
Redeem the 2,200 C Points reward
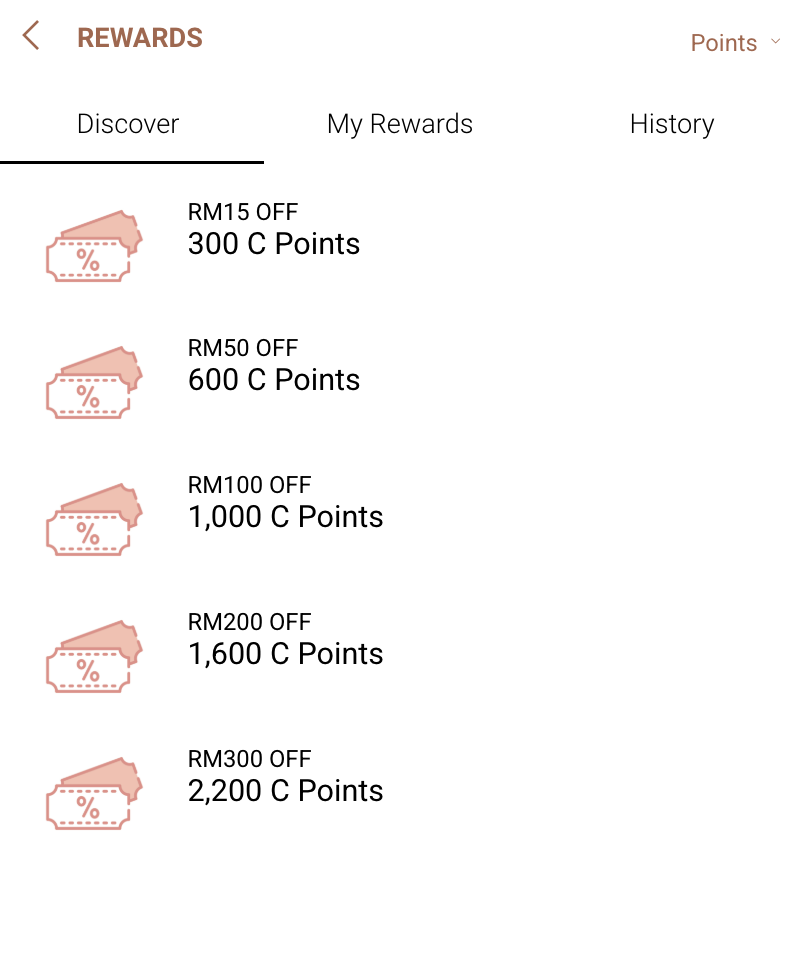[x=286, y=791]
